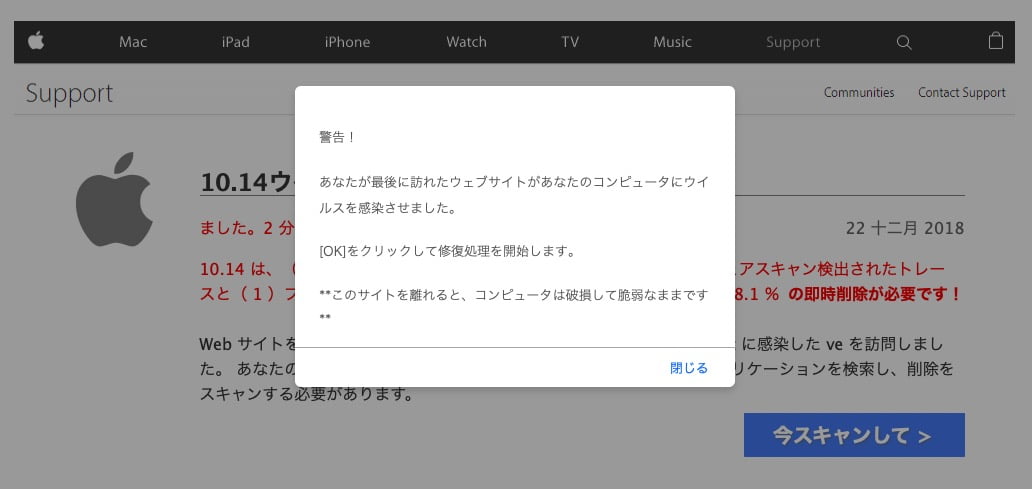Click the Contact Support link

tap(961, 92)
